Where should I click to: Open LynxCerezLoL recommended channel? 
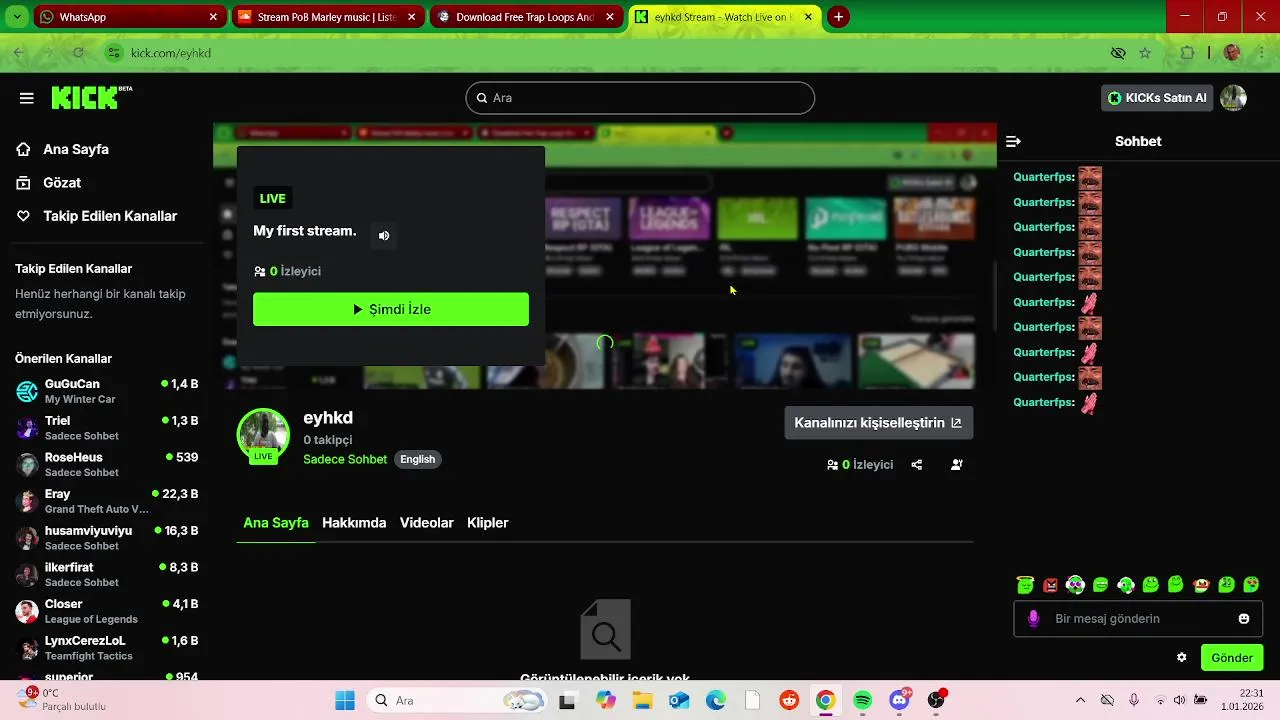(107, 648)
